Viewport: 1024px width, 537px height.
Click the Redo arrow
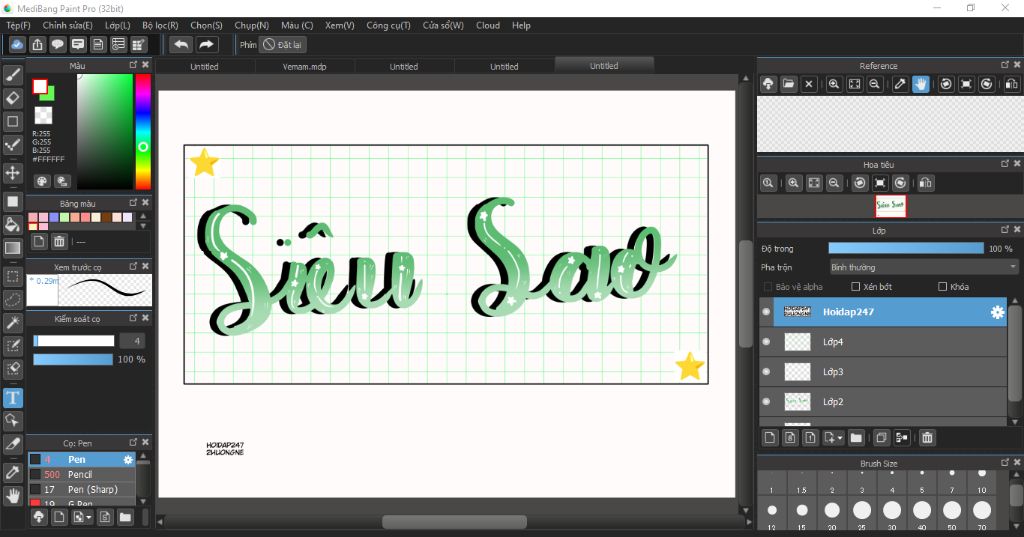click(x=206, y=44)
